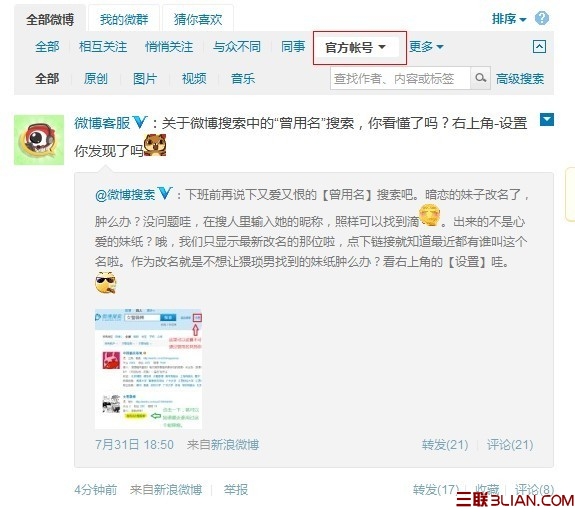Filter posts by 原创 type
575x512 pixels.
(x=96, y=78)
